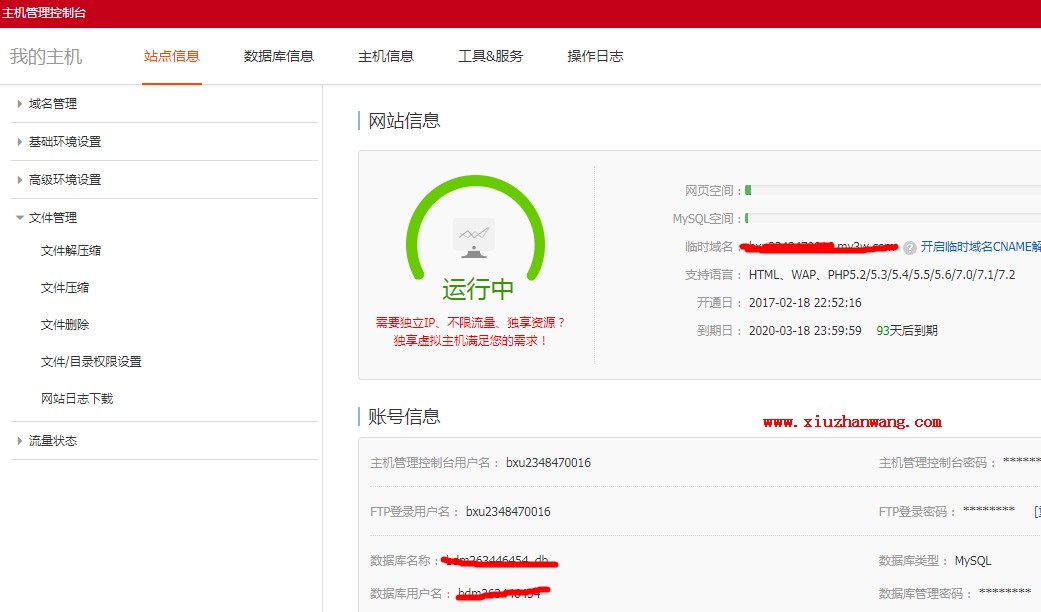The width and height of the screenshot is (1041, 612).
Task: Switch to the 站点信息 tab
Action: (x=172, y=56)
